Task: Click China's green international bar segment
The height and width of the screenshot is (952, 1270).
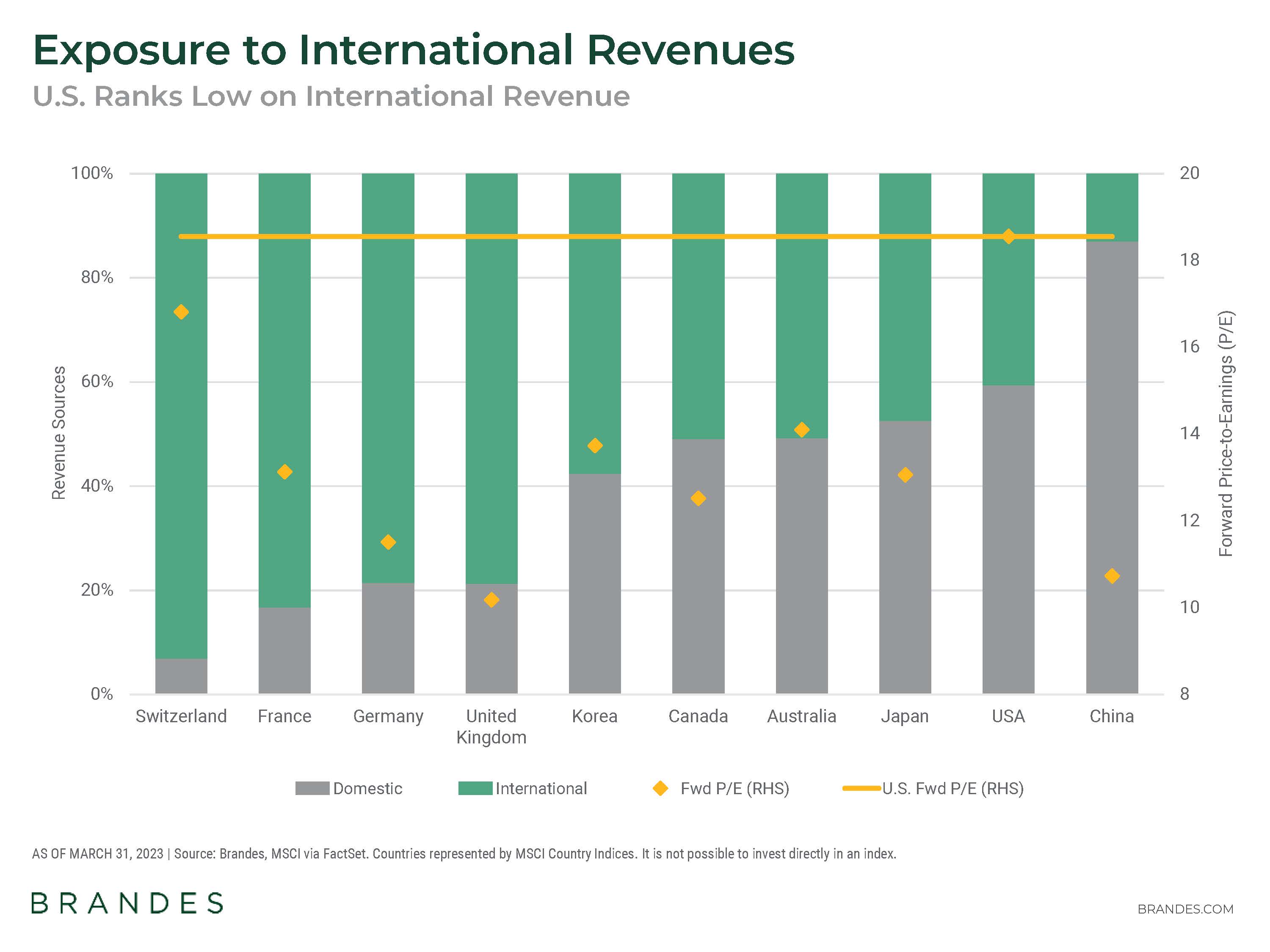Action: [x=1112, y=207]
